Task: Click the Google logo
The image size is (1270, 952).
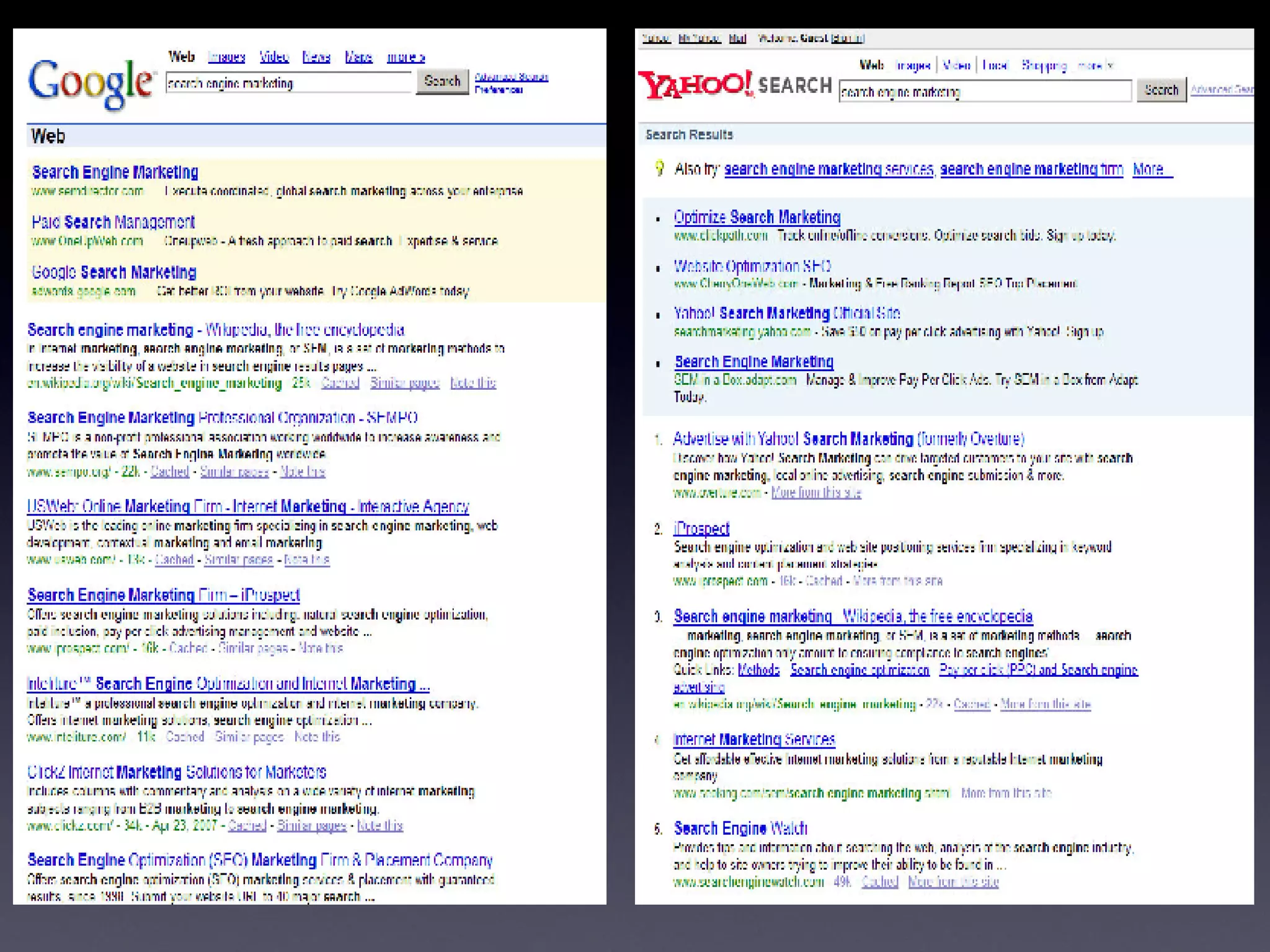Action: click(x=91, y=84)
